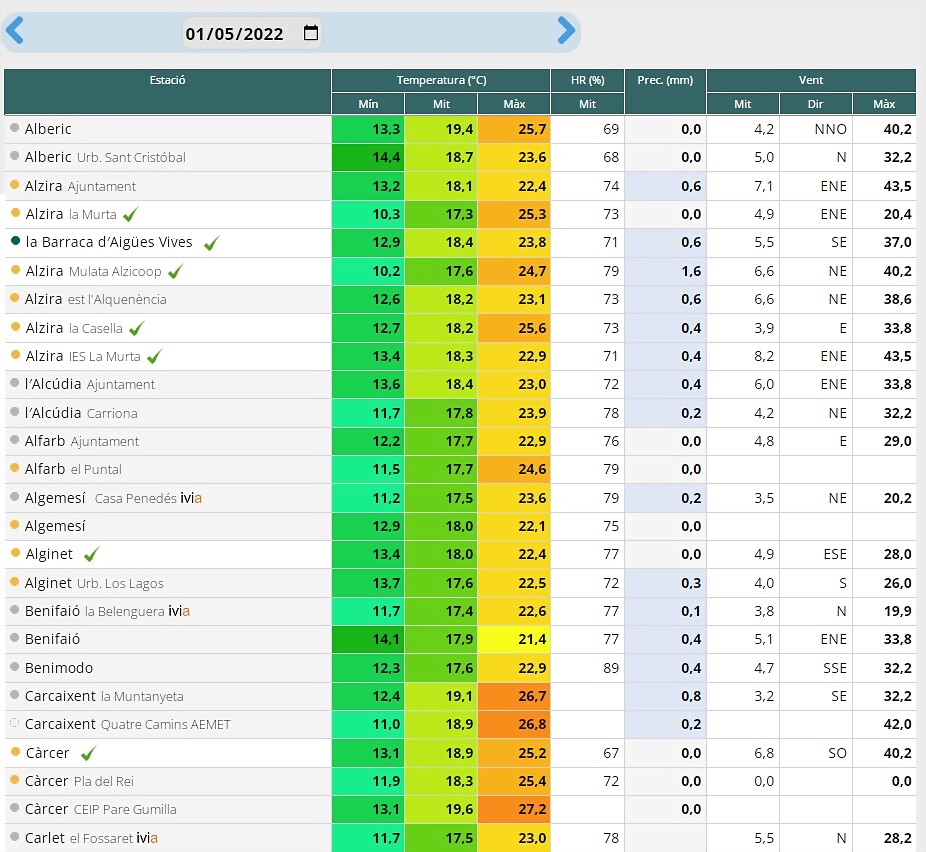
Task: Click max temperature 27,2 for Càrcer CEIP Pare Gumilla
Action: (x=514, y=809)
